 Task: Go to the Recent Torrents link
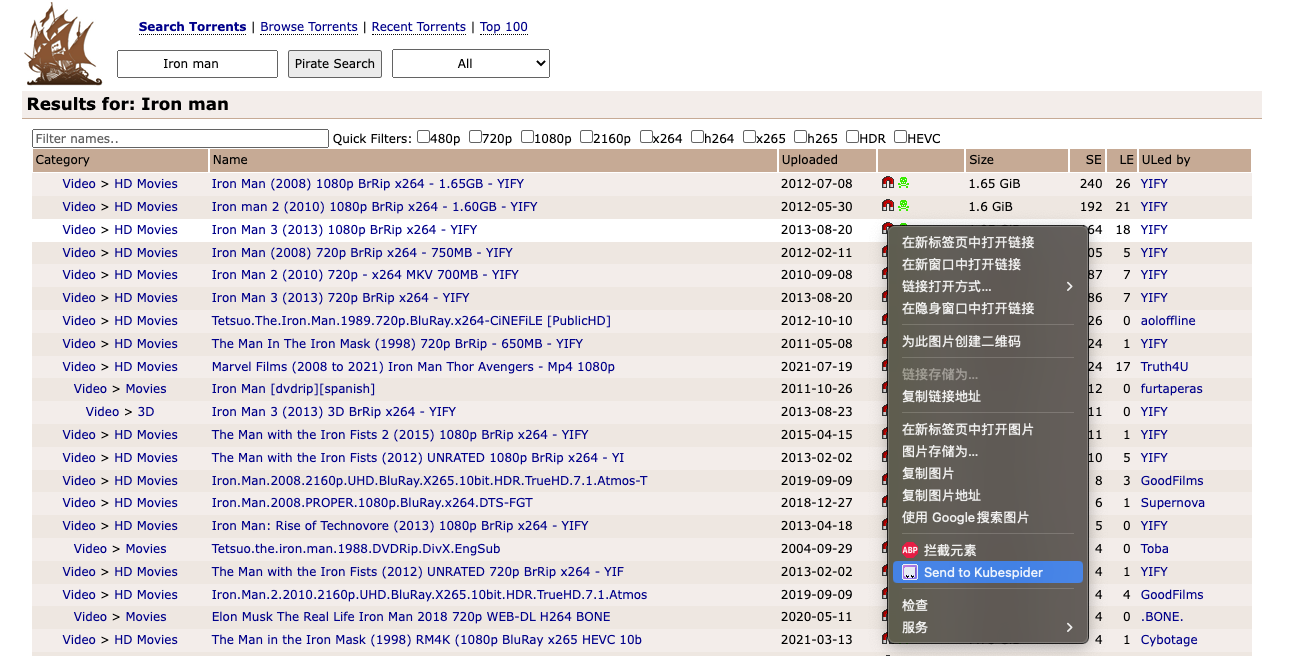pyautogui.click(x=419, y=27)
